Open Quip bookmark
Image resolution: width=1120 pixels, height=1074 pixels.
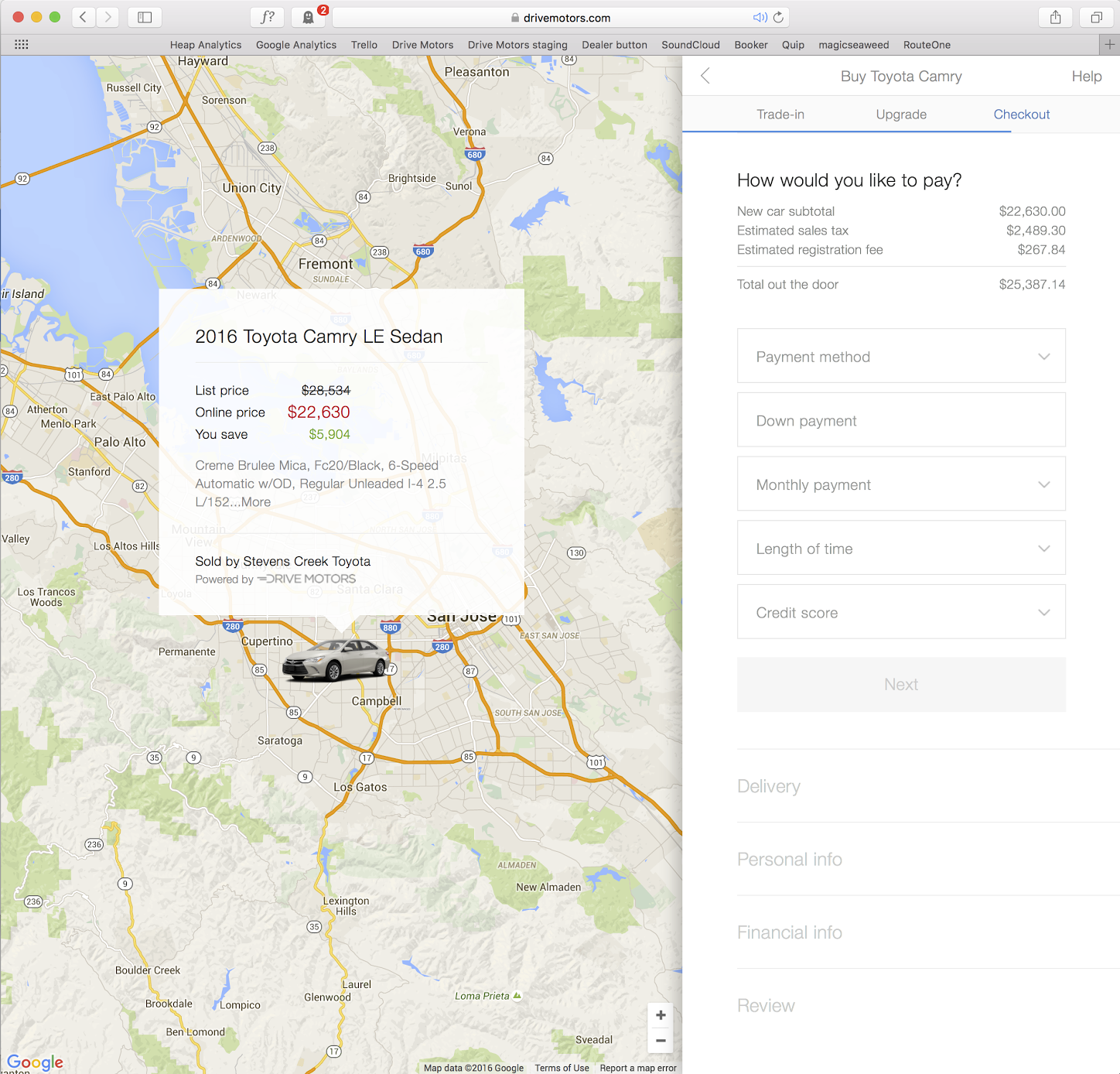pyautogui.click(x=794, y=45)
